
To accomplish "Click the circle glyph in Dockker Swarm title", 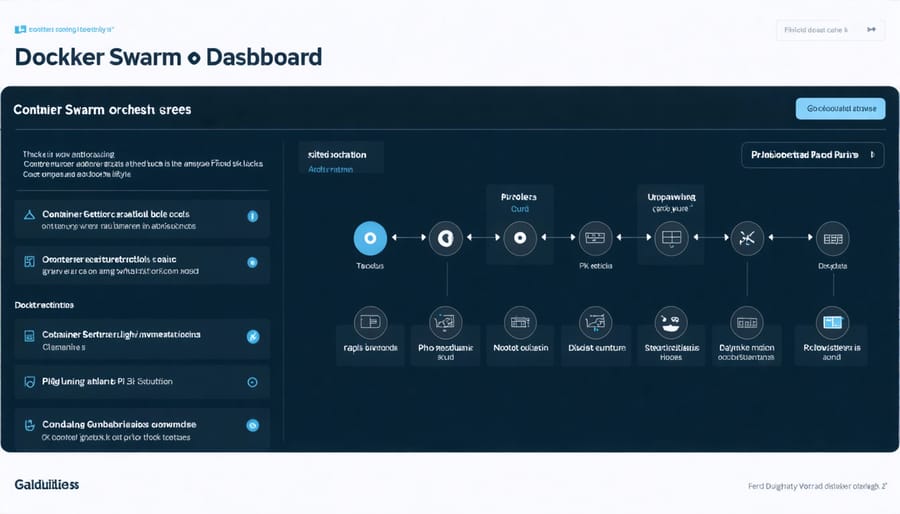I will click(194, 58).
